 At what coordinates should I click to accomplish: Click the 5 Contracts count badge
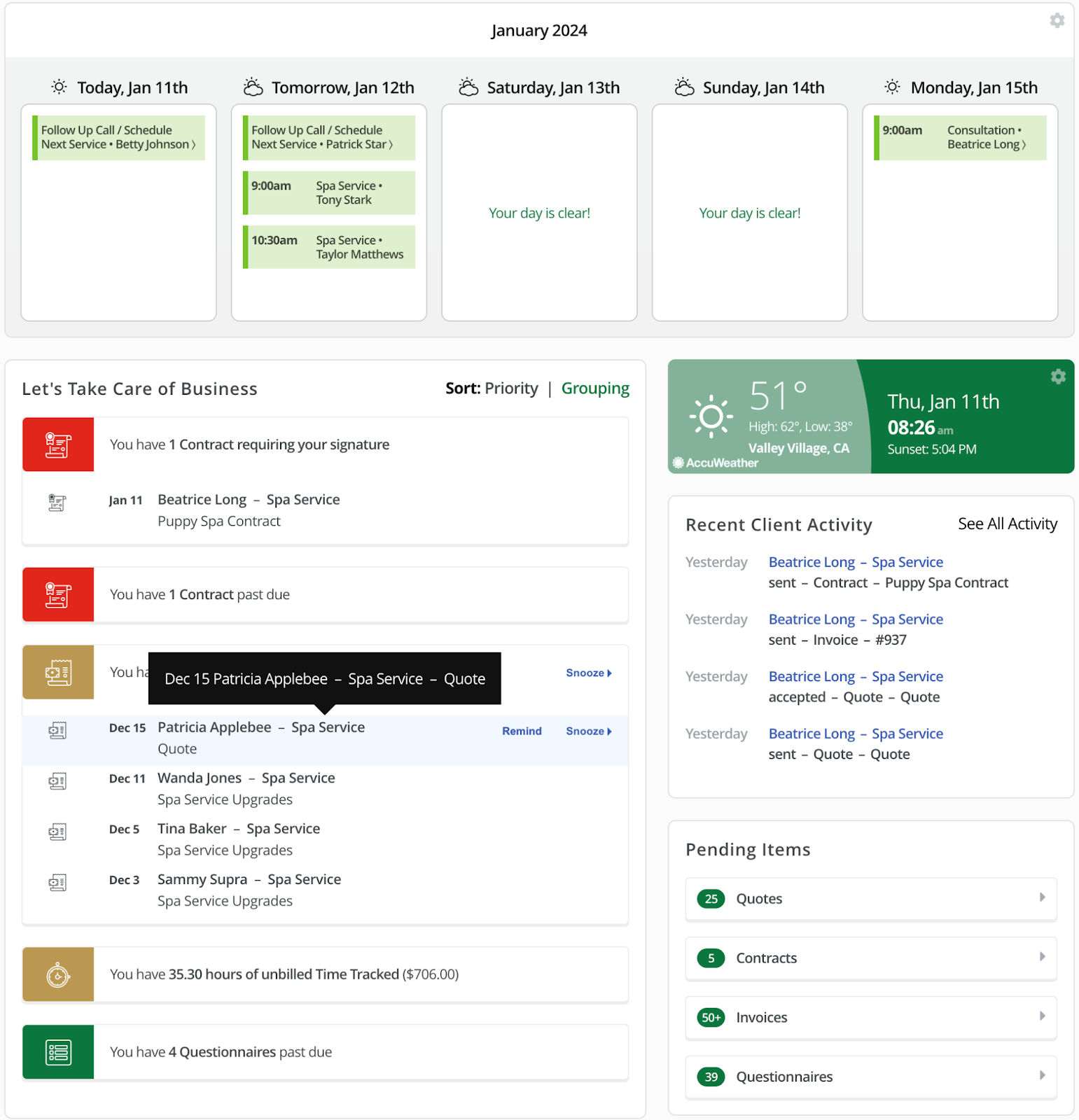pyautogui.click(x=711, y=958)
